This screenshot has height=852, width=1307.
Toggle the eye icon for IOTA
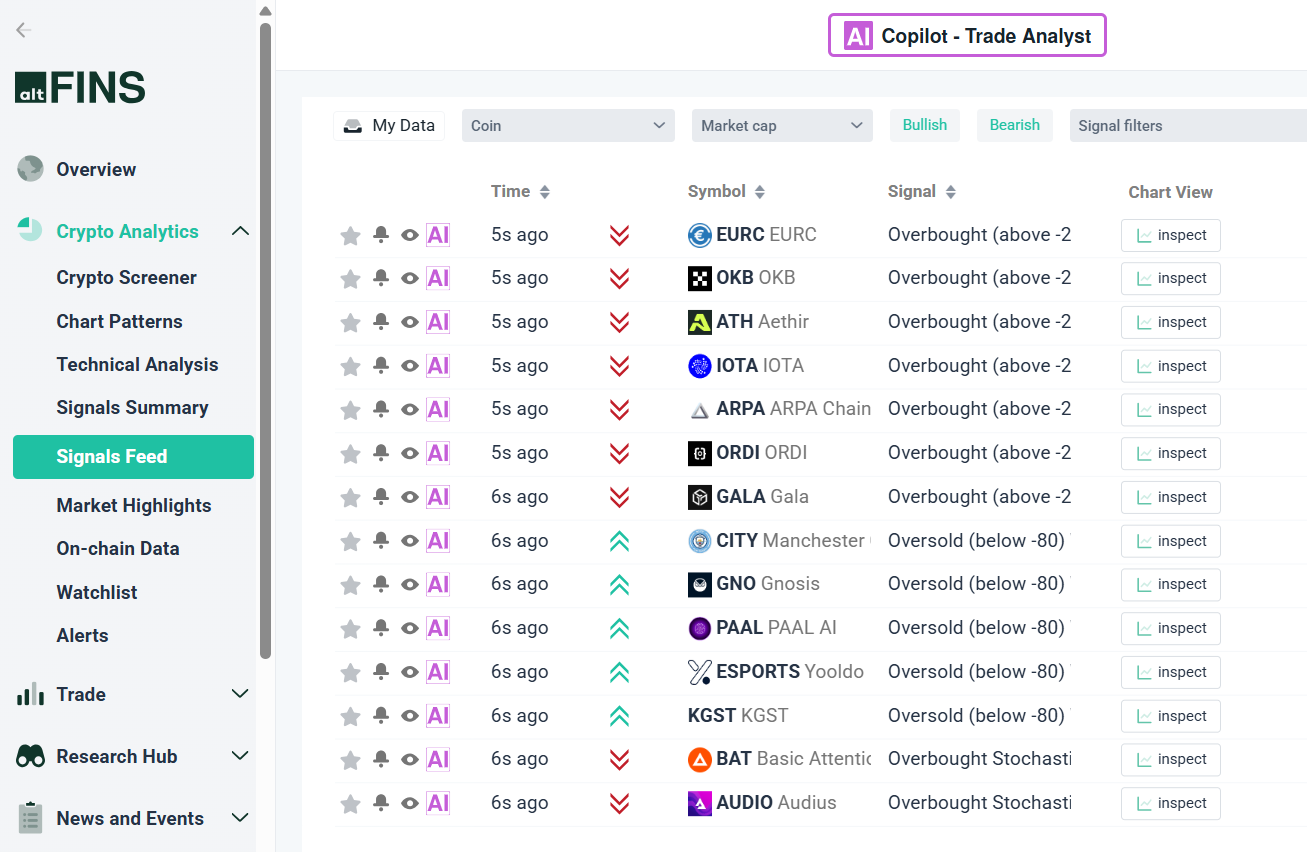(x=410, y=366)
